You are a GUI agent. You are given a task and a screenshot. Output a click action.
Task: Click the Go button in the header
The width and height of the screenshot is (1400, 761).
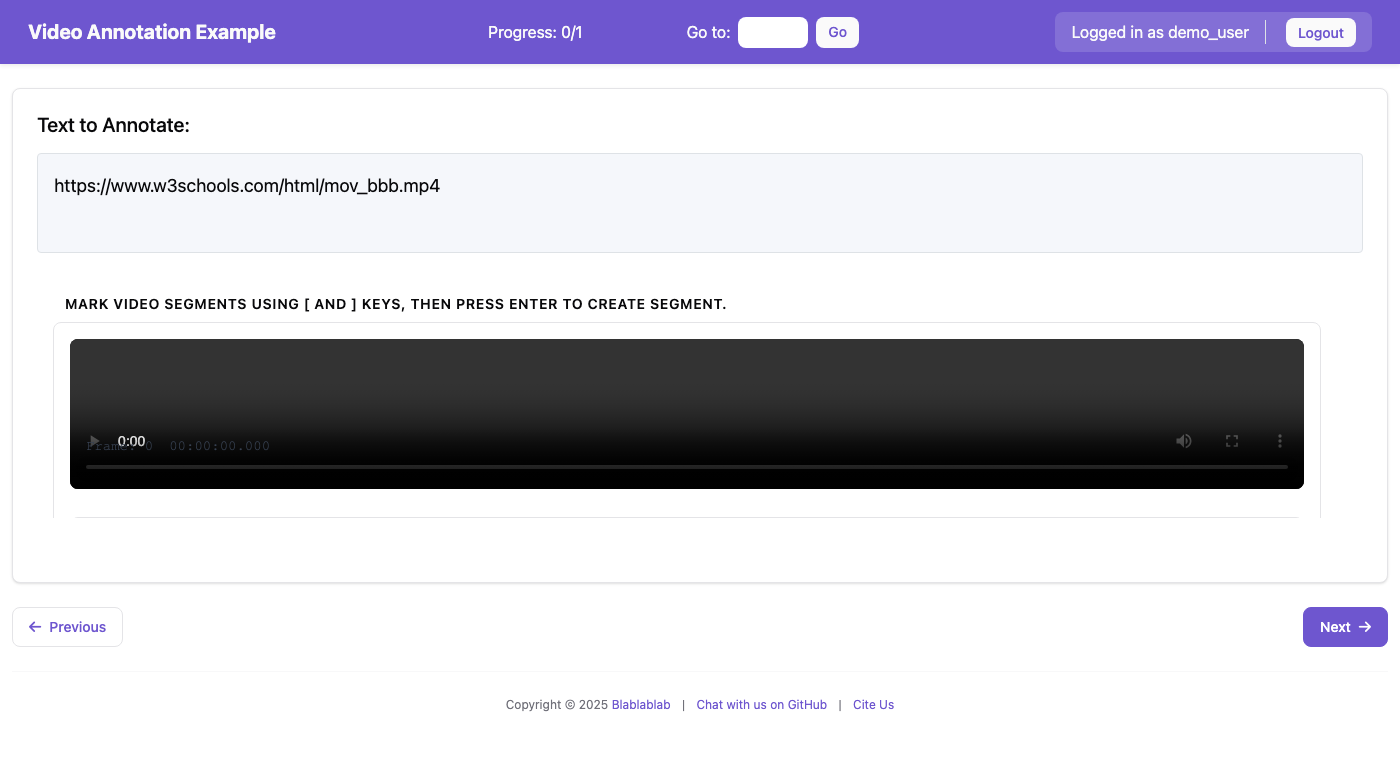coord(837,32)
